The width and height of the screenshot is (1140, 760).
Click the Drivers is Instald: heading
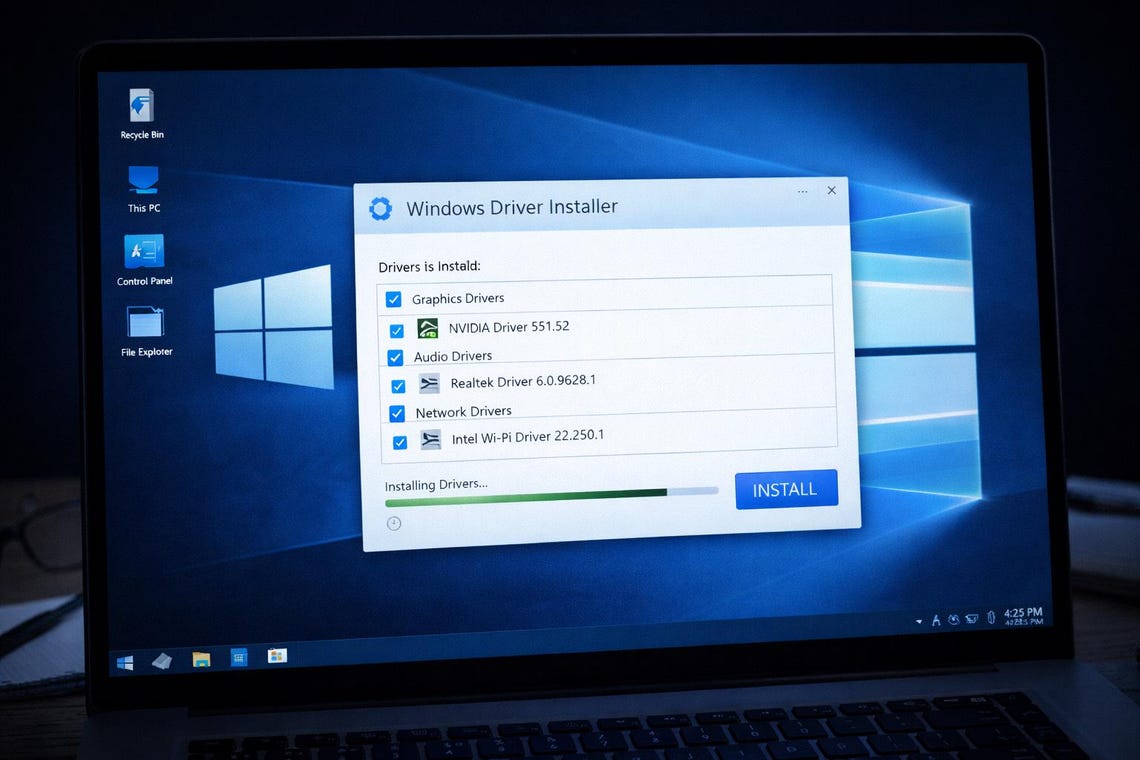[429, 266]
